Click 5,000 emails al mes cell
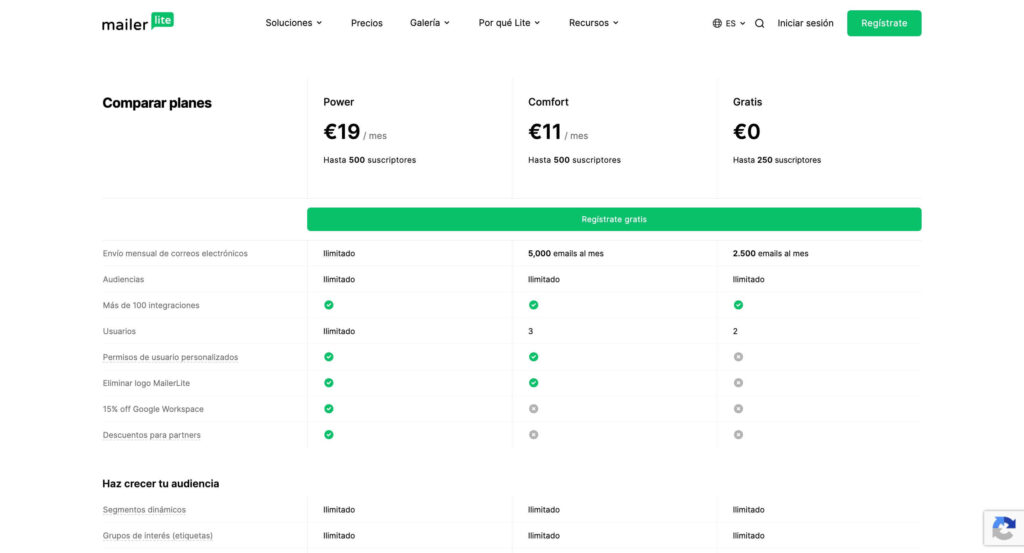The width and height of the screenshot is (1024, 553). click(566, 253)
